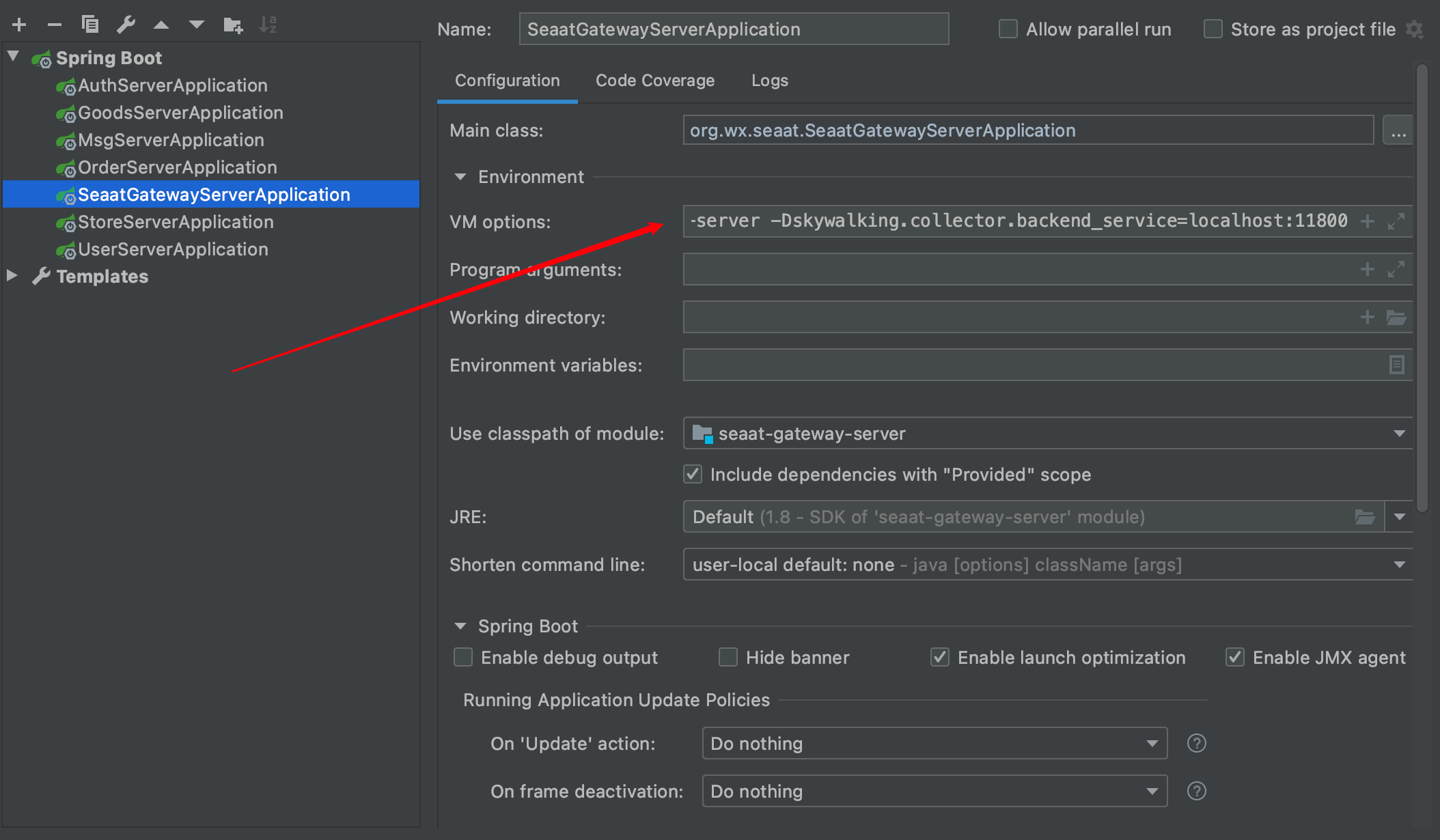The height and width of the screenshot is (840, 1440).
Task: Switch to the Code Coverage tab
Action: [655, 81]
